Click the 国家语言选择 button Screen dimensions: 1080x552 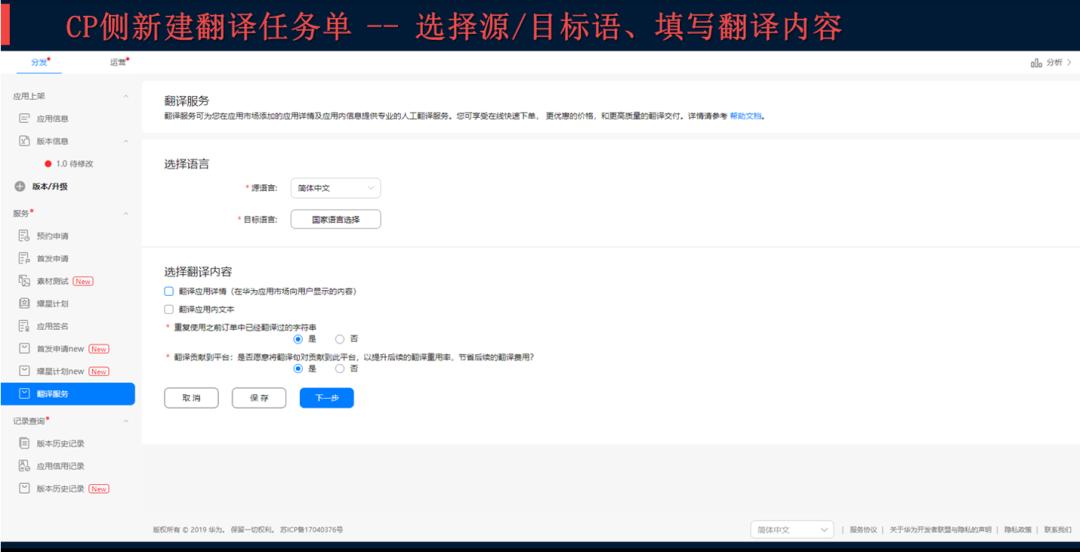coord(335,219)
